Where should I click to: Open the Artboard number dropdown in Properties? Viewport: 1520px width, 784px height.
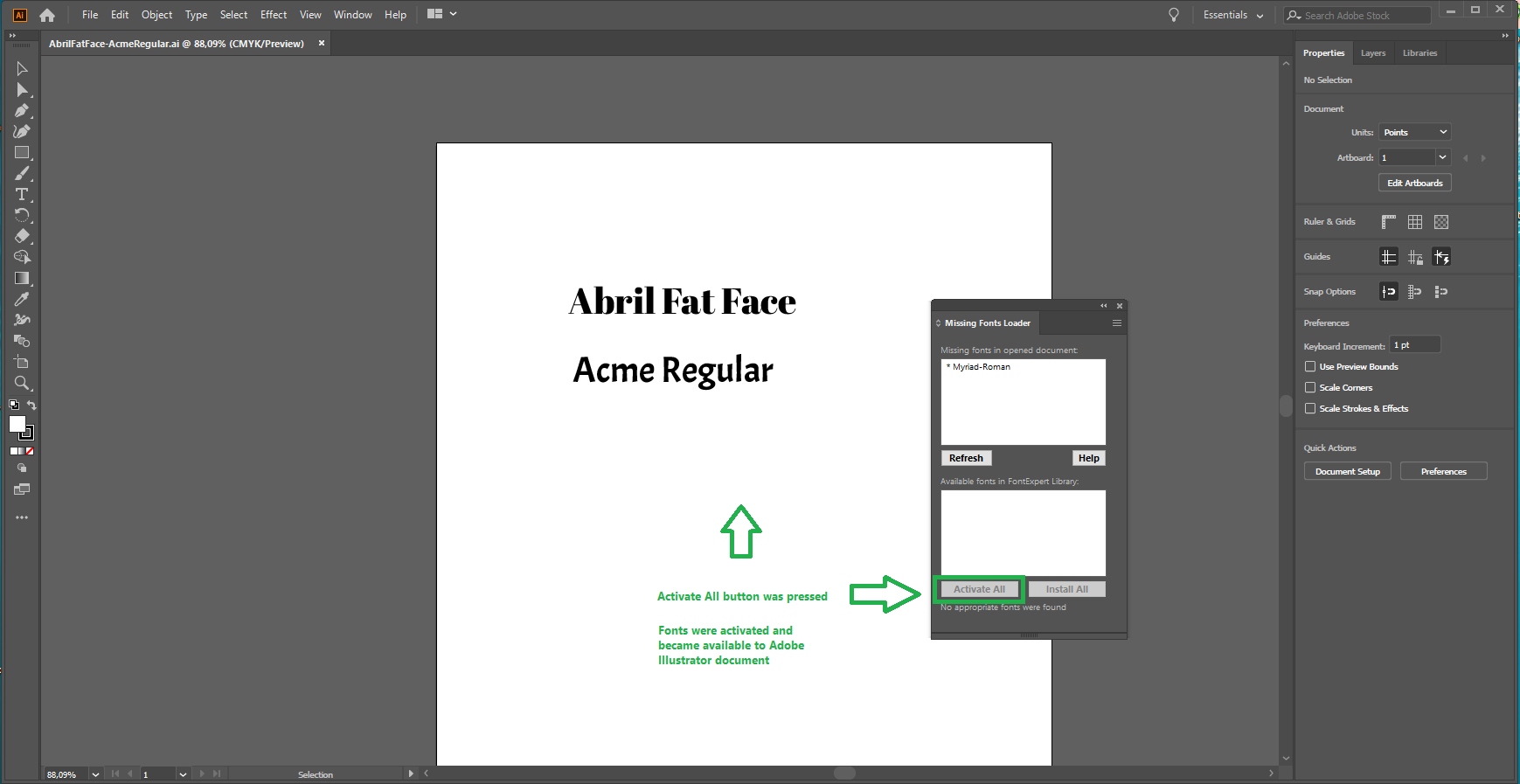pos(1443,157)
